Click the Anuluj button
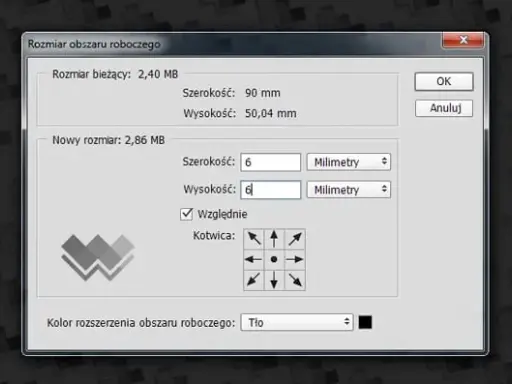512x384 pixels. pyautogui.click(x=444, y=108)
